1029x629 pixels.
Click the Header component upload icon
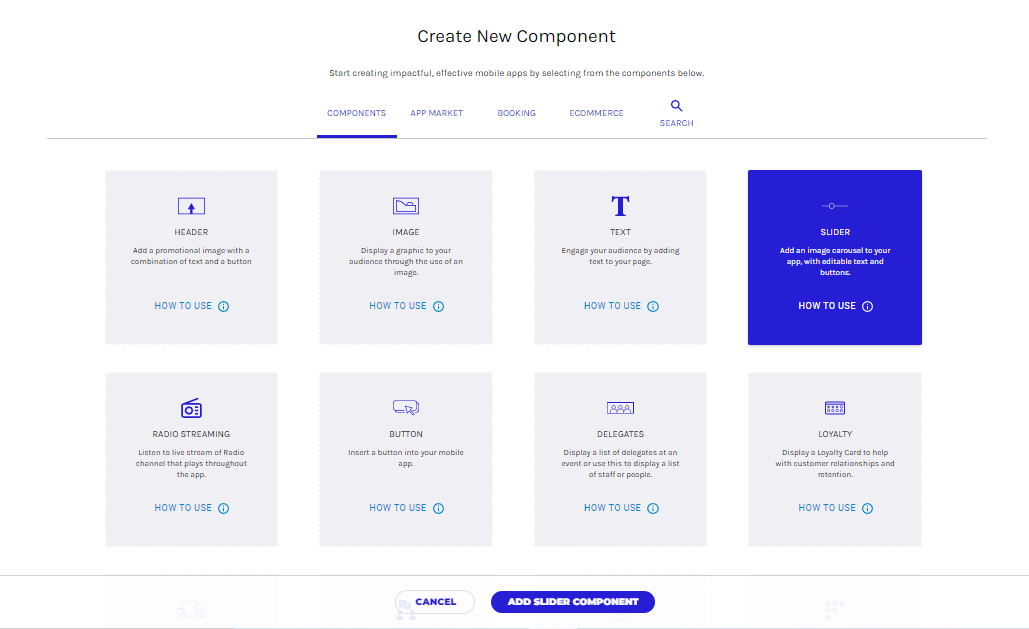[191, 206]
